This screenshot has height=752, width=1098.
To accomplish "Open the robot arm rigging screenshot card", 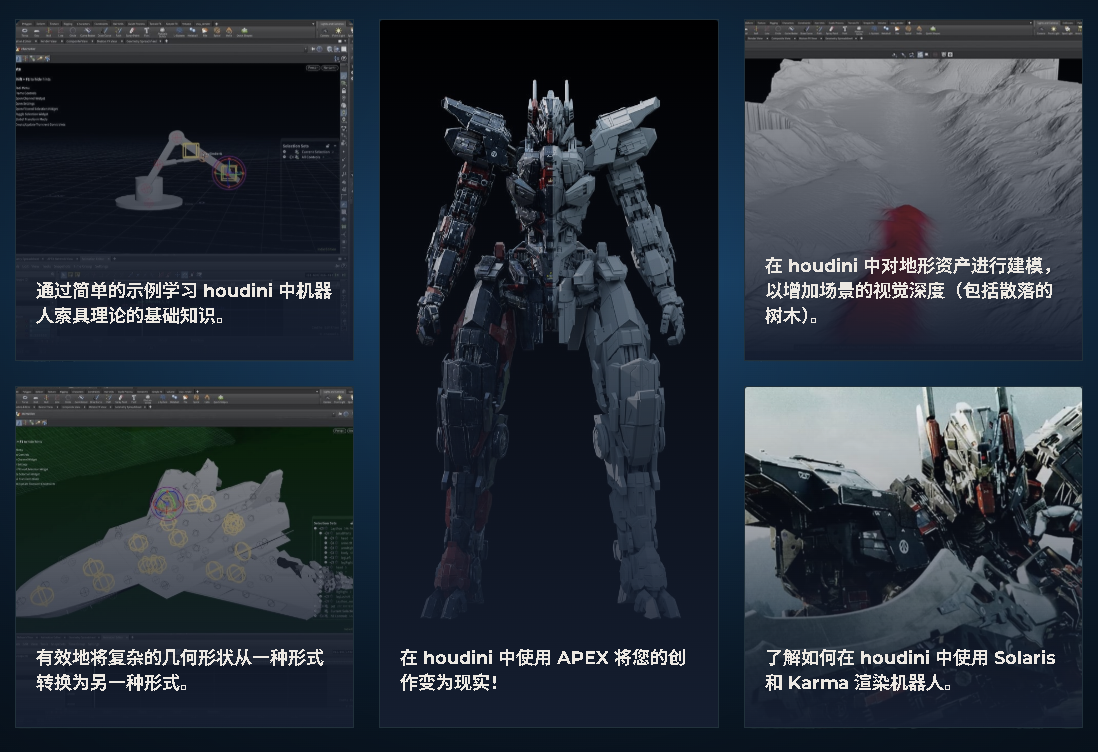I will pyautogui.click(x=184, y=190).
